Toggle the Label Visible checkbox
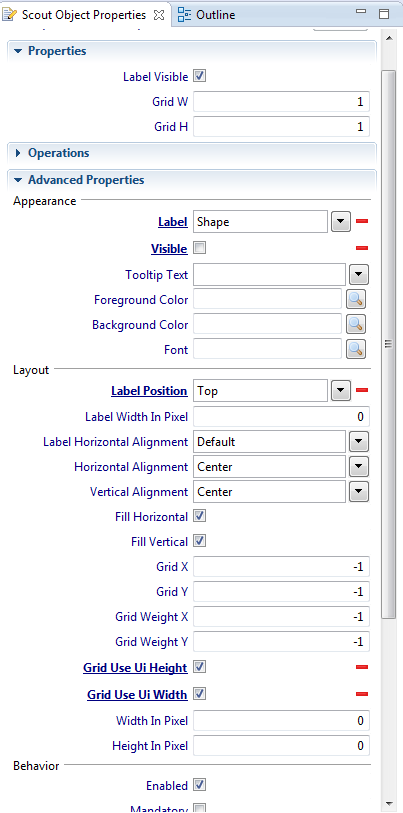Viewport: 403px width, 813px height. pos(200,76)
